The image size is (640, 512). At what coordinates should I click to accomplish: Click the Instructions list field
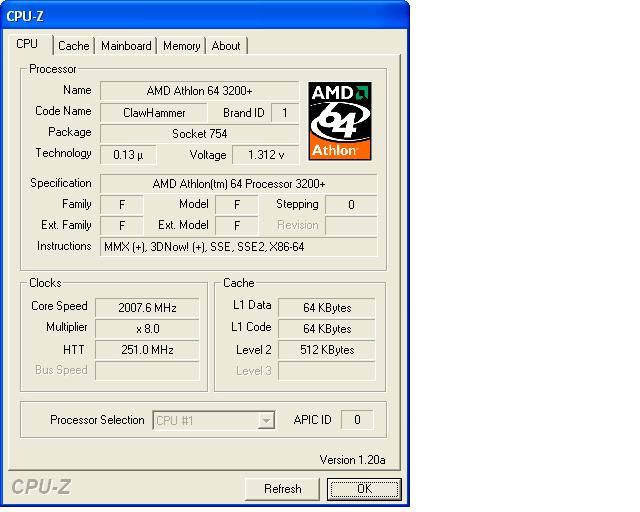[239, 247]
